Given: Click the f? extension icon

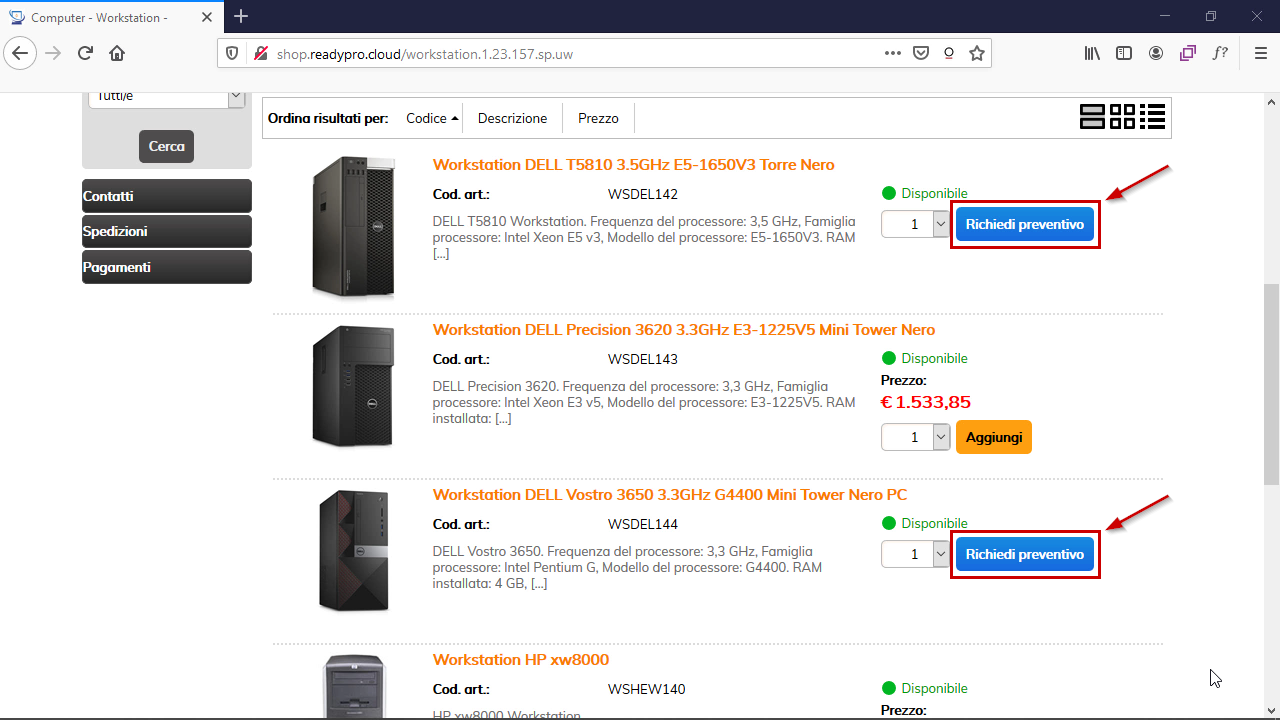Looking at the screenshot, I should pos(1220,53).
